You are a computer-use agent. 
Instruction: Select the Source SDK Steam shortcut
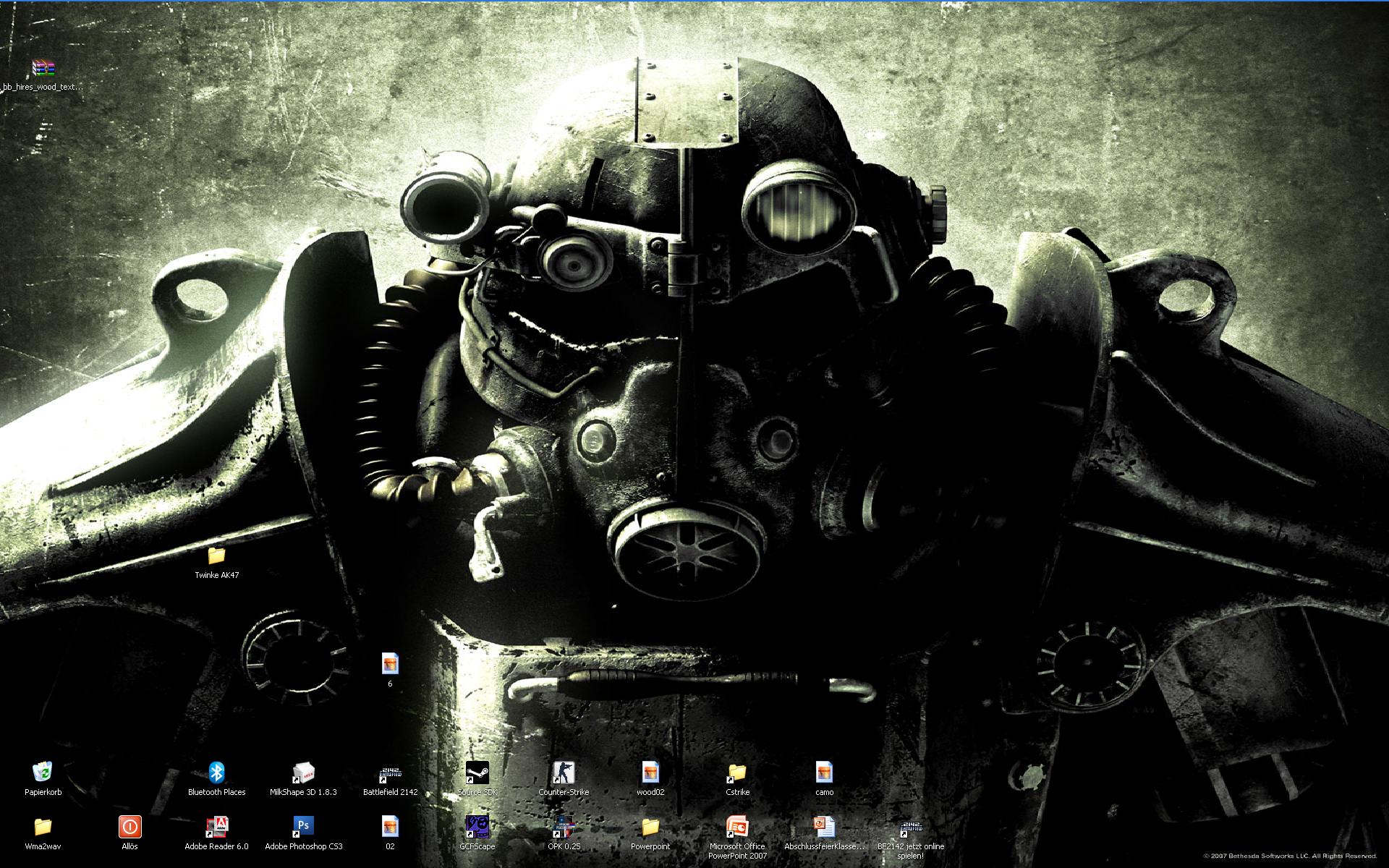[477, 773]
